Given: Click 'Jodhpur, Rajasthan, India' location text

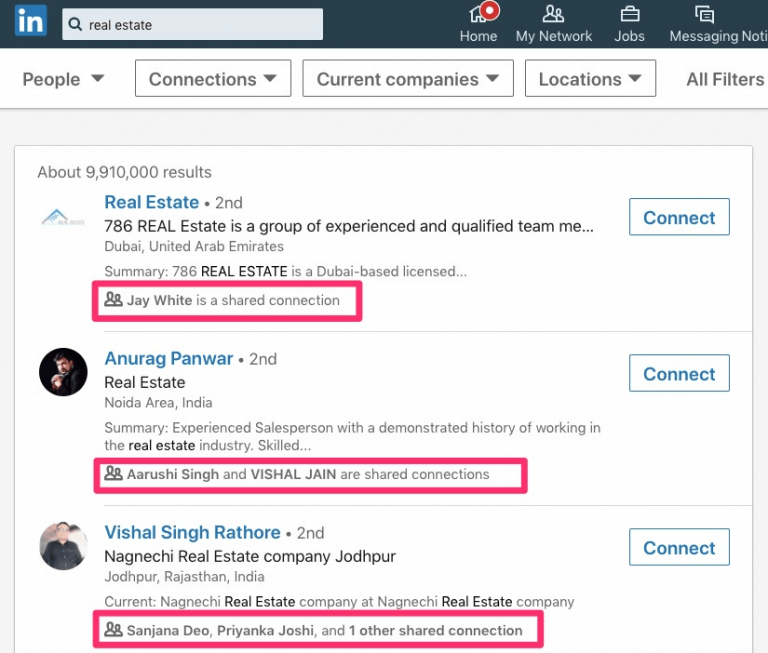Looking at the screenshot, I should click(185, 576).
